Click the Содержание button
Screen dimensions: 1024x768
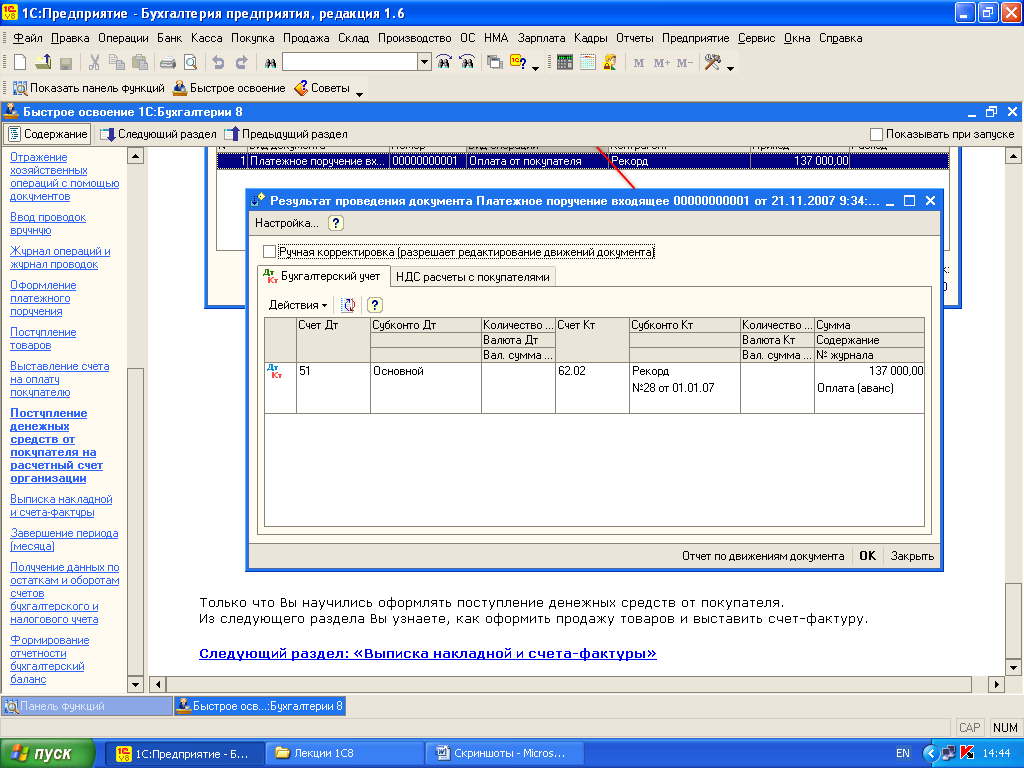(48, 134)
